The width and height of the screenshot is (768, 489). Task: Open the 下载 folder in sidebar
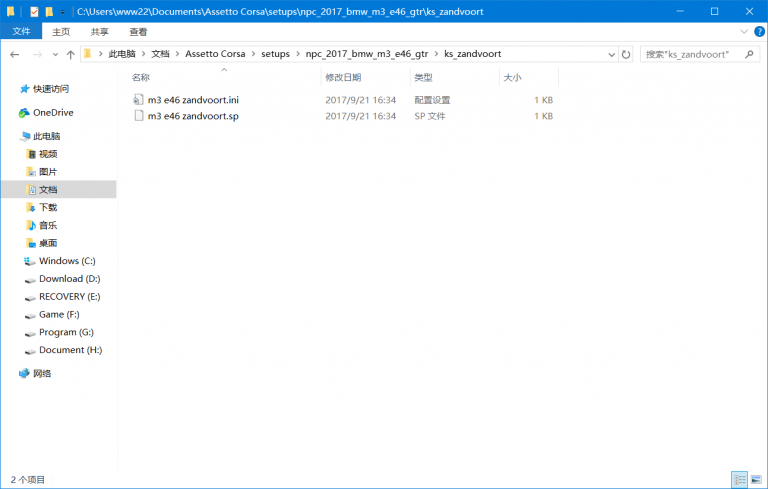tap(48, 207)
